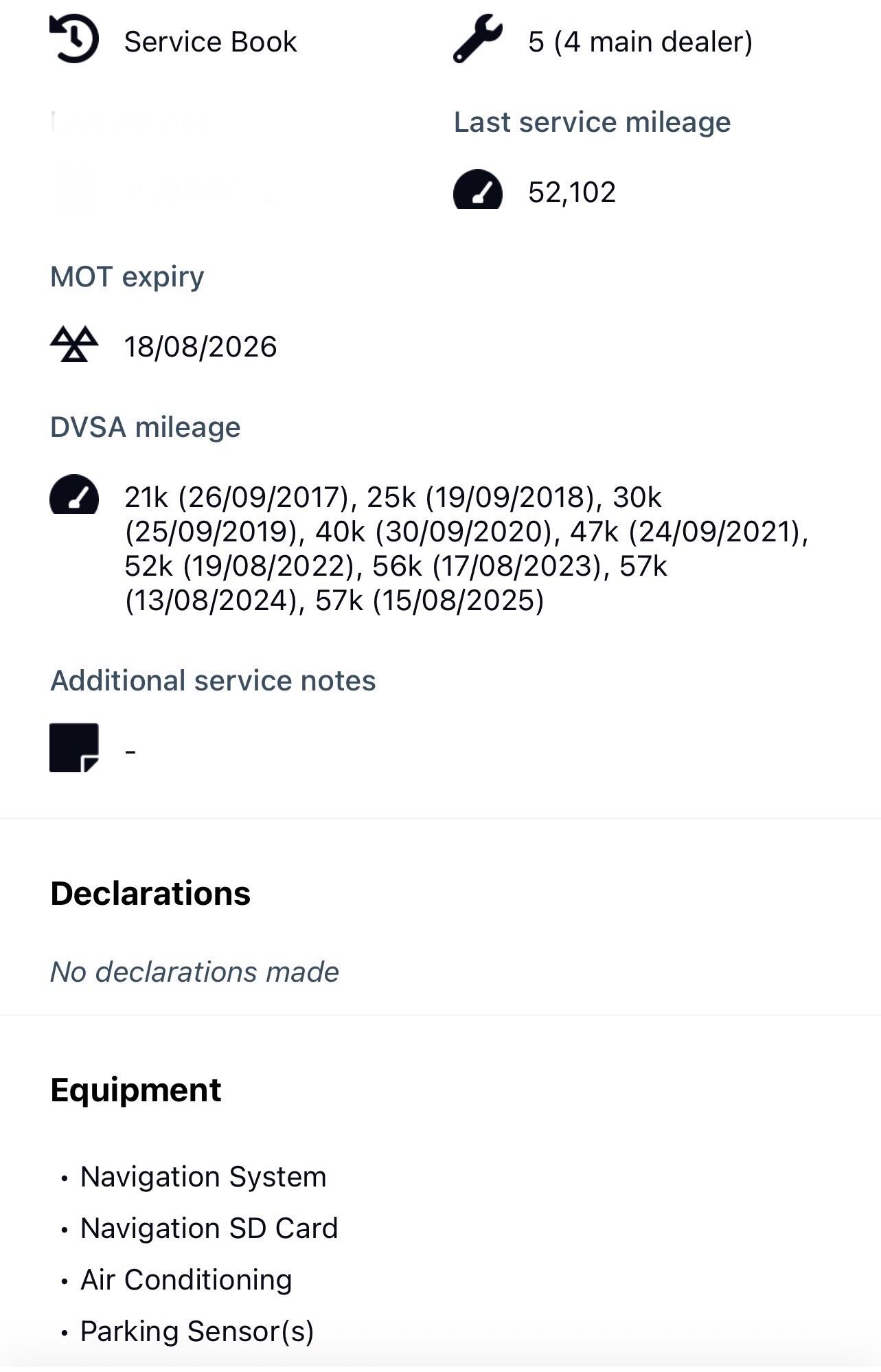Tap the Service Book history clock icon
The width and height of the screenshot is (881, 1372).
[x=74, y=40]
